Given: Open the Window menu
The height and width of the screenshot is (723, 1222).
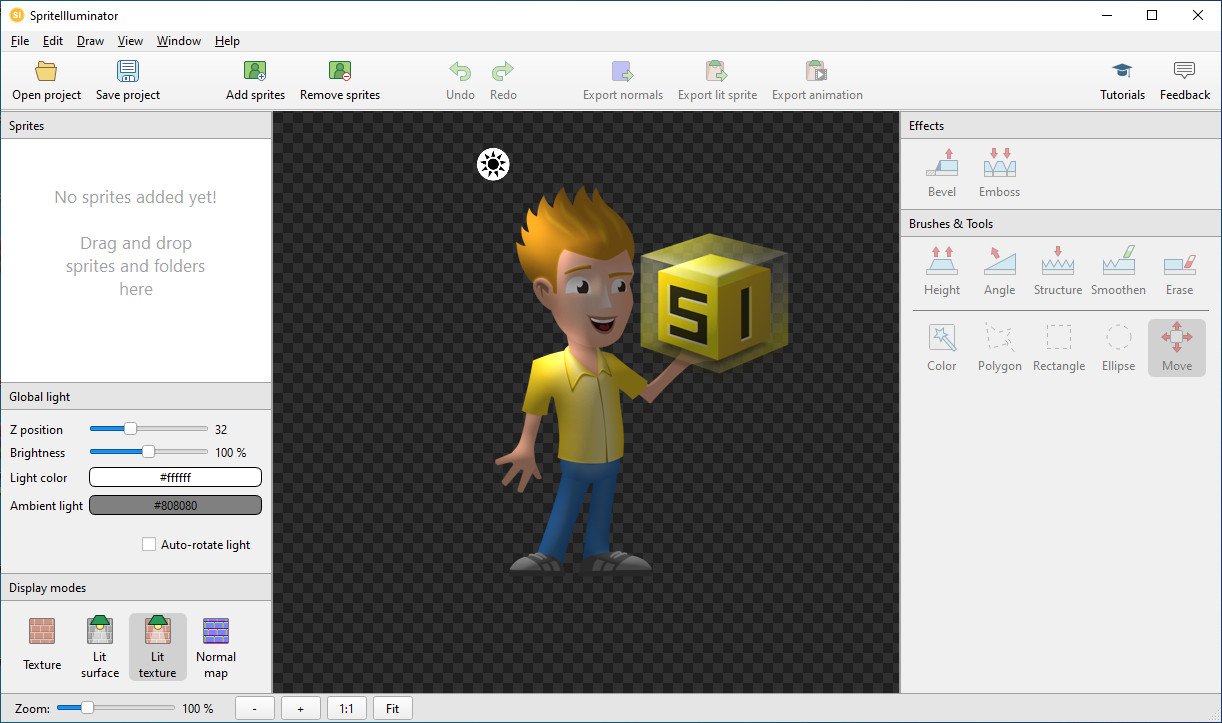Looking at the screenshot, I should coord(179,41).
